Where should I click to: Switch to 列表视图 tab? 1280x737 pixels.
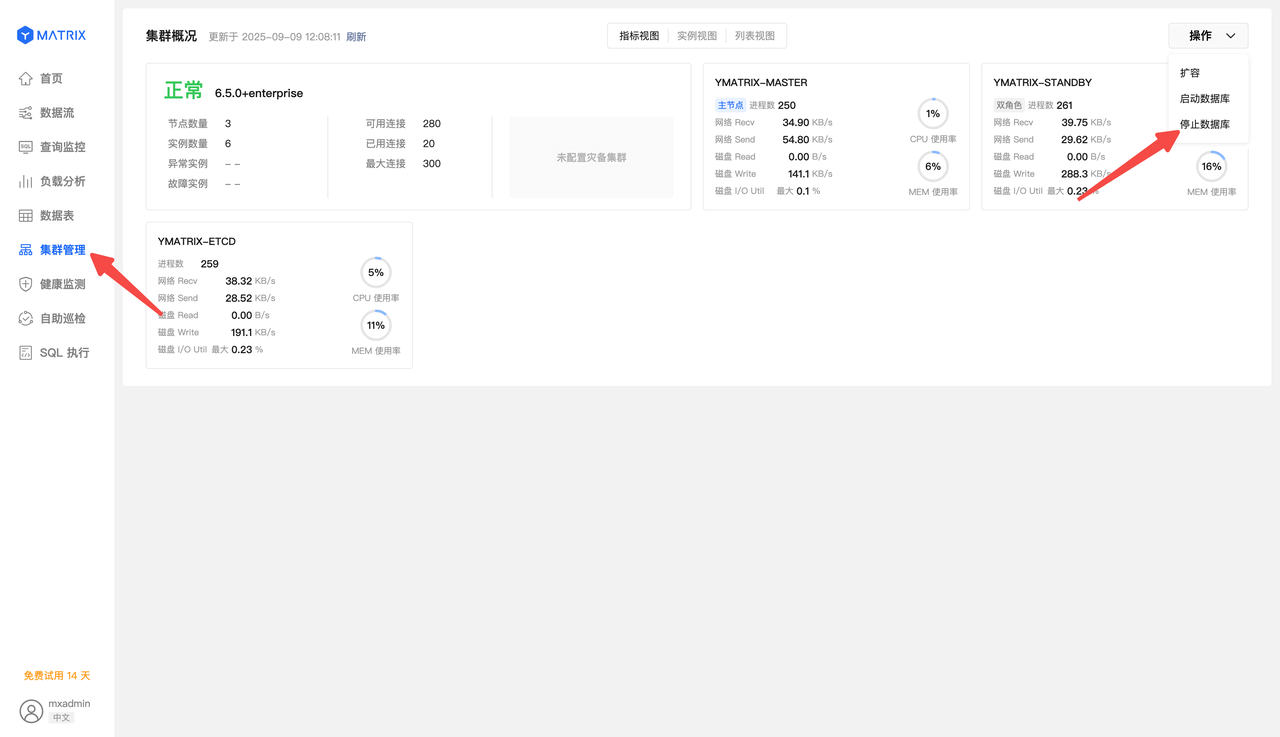pos(755,36)
